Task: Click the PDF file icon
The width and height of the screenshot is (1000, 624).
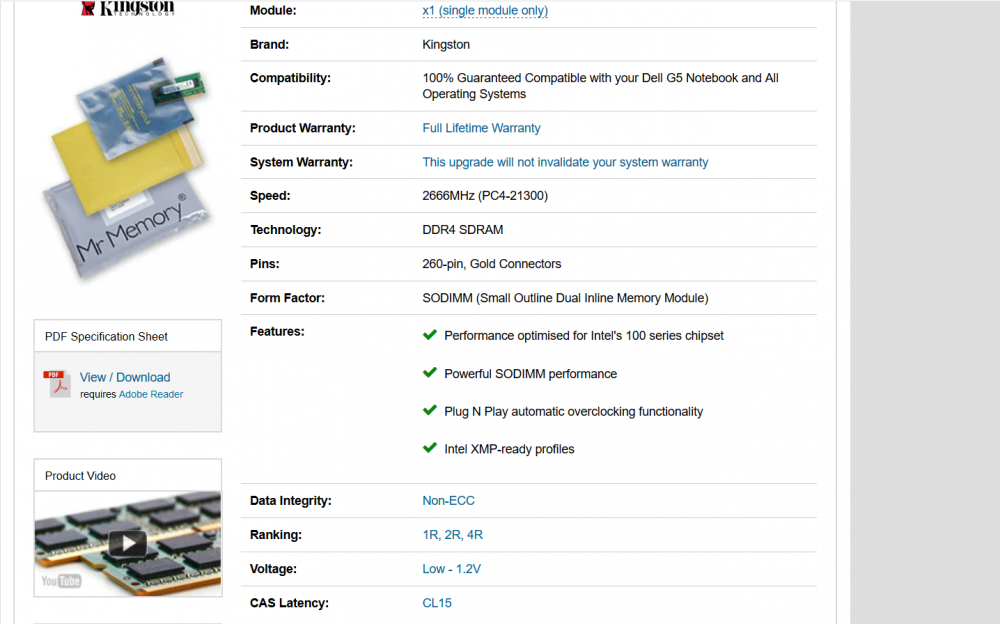Action: click(56, 384)
